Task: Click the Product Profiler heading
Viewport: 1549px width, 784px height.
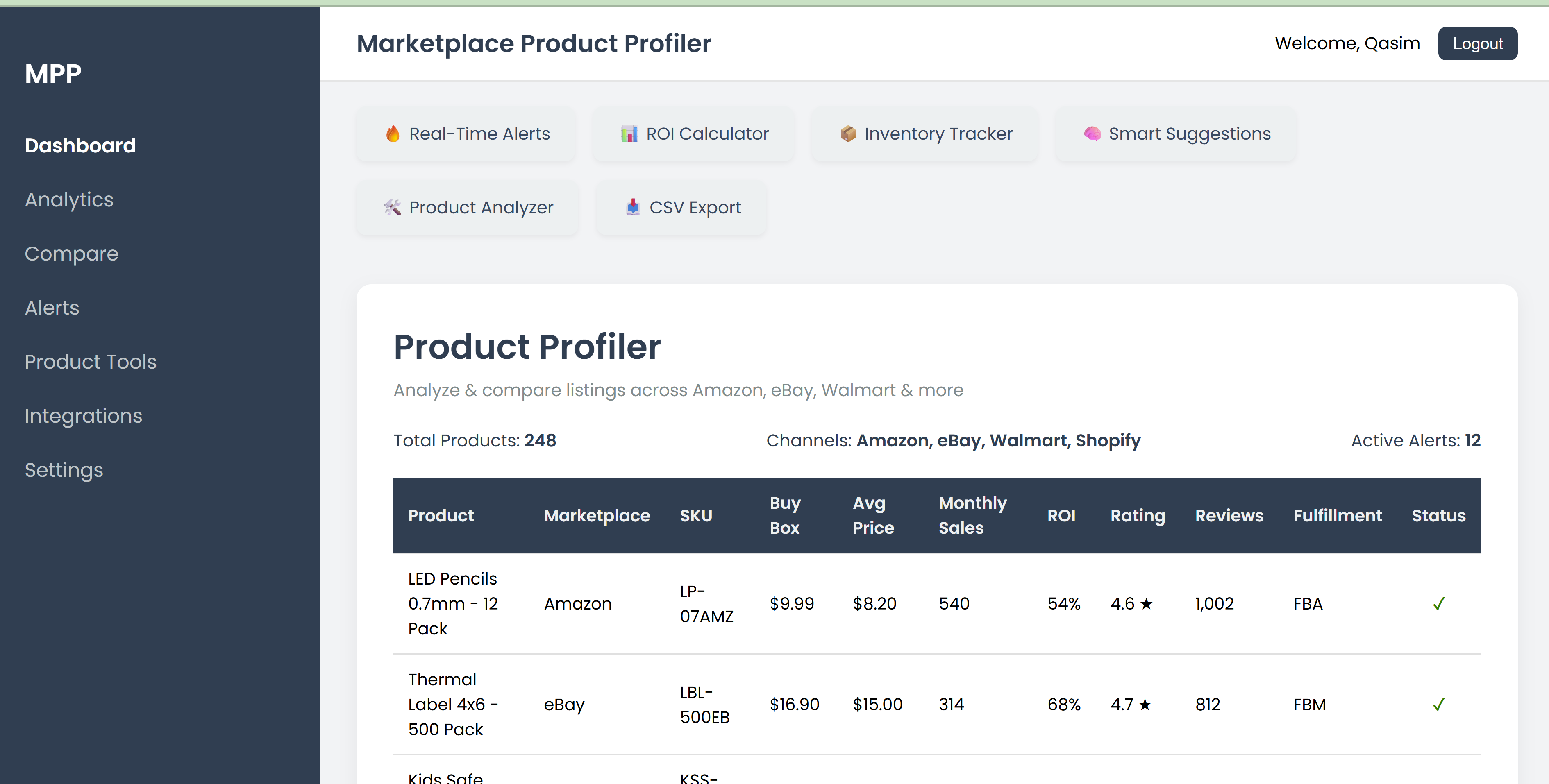Action: tap(527, 347)
